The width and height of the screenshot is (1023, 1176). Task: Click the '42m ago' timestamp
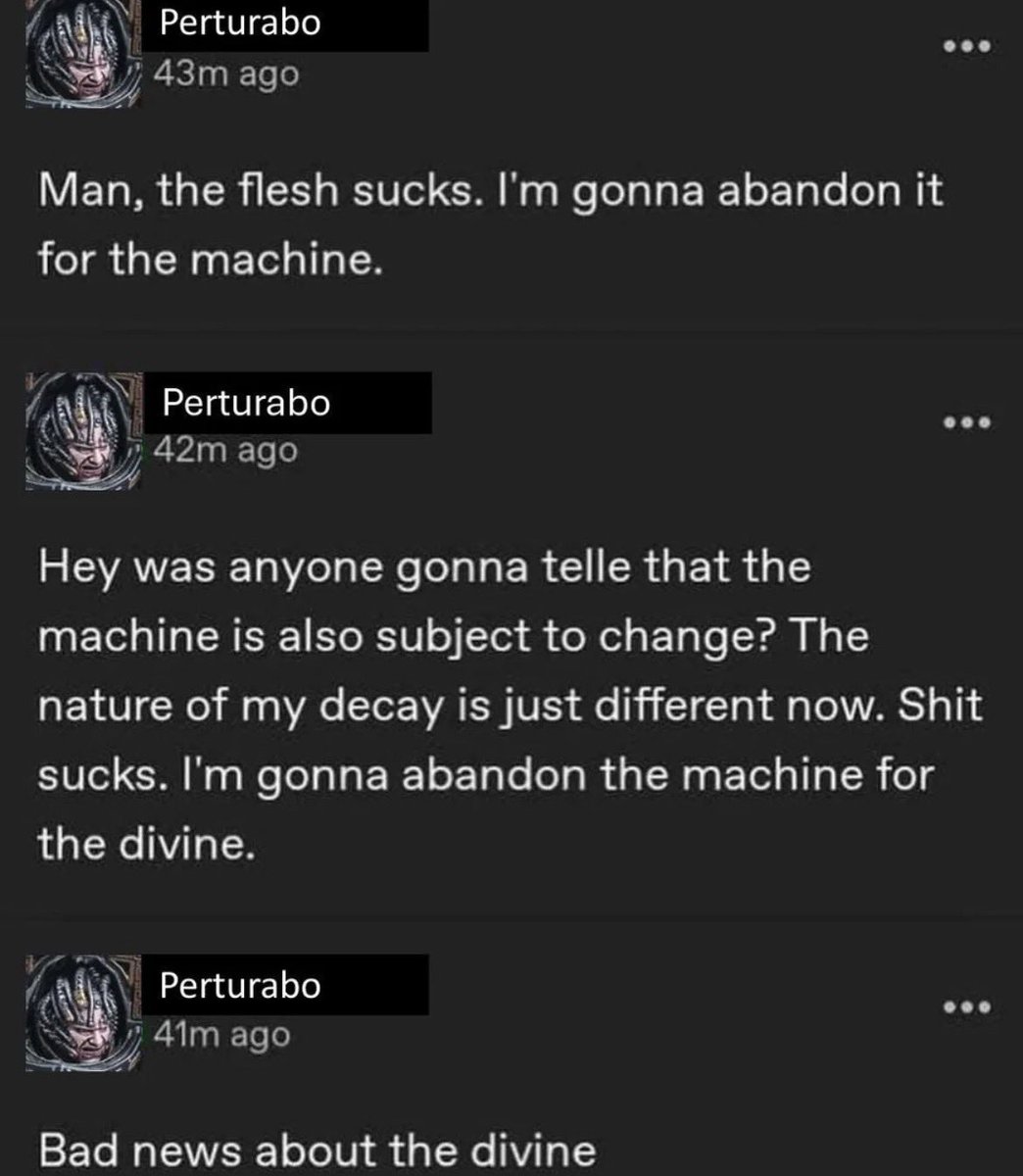point(225,451)
